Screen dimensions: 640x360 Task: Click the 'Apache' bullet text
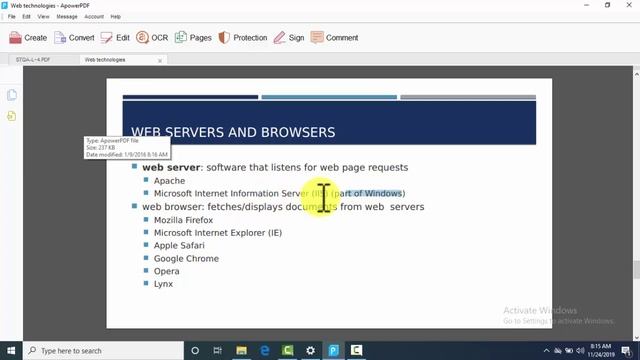click(x=169, y=181)
